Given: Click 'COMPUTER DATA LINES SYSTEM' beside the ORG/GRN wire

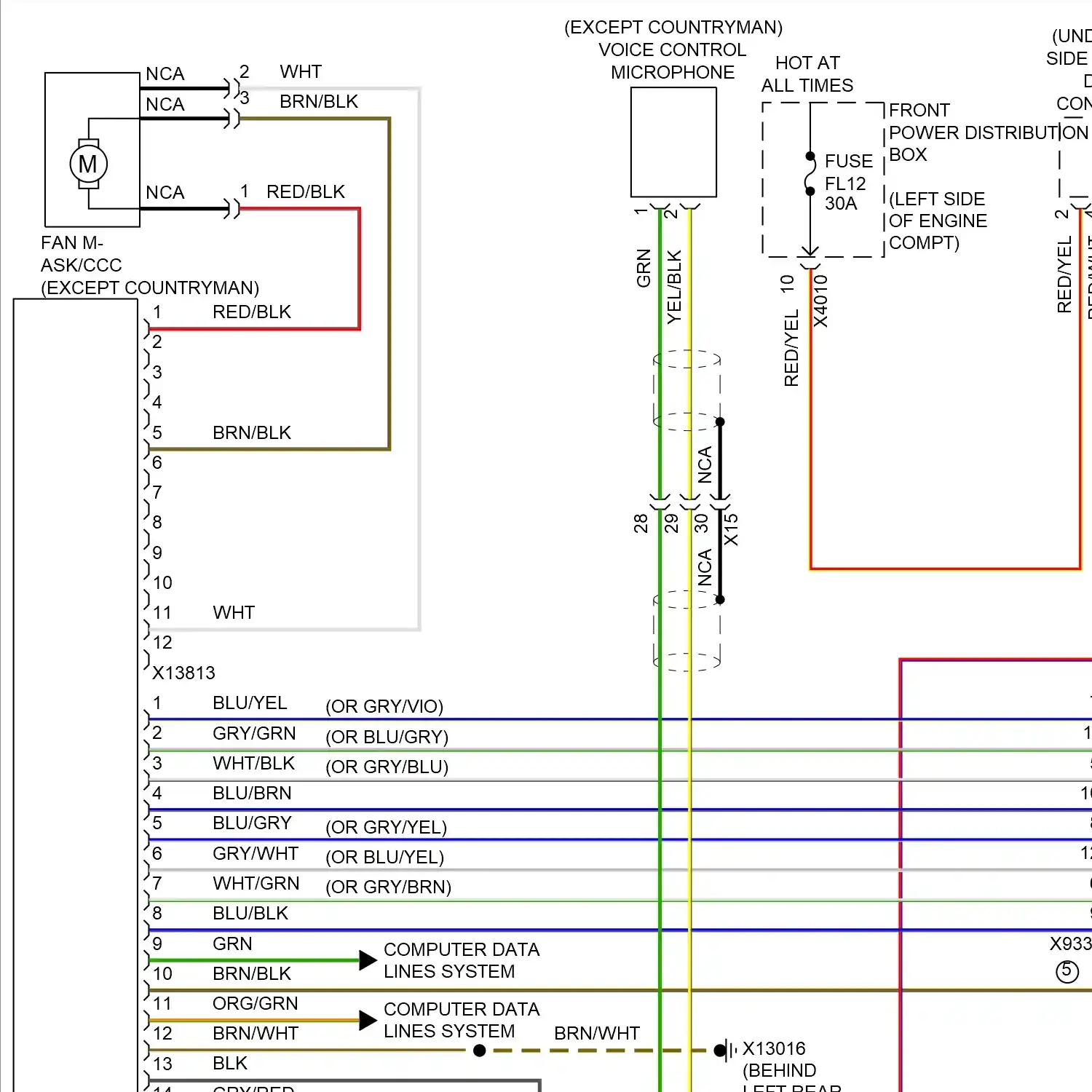Looking at the screenshot, I should pyautogui.click(x=462, y=1020).
